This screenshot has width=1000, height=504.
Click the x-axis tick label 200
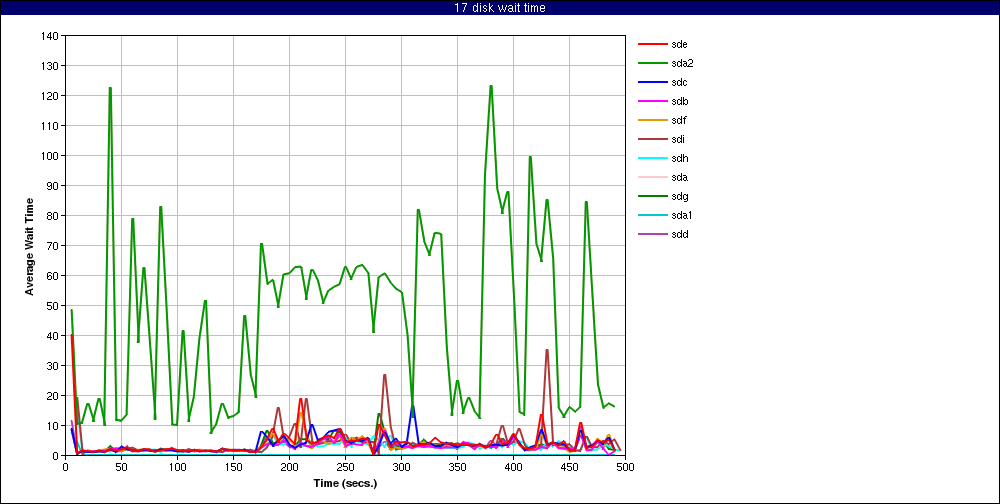click(x=290, y=466)
